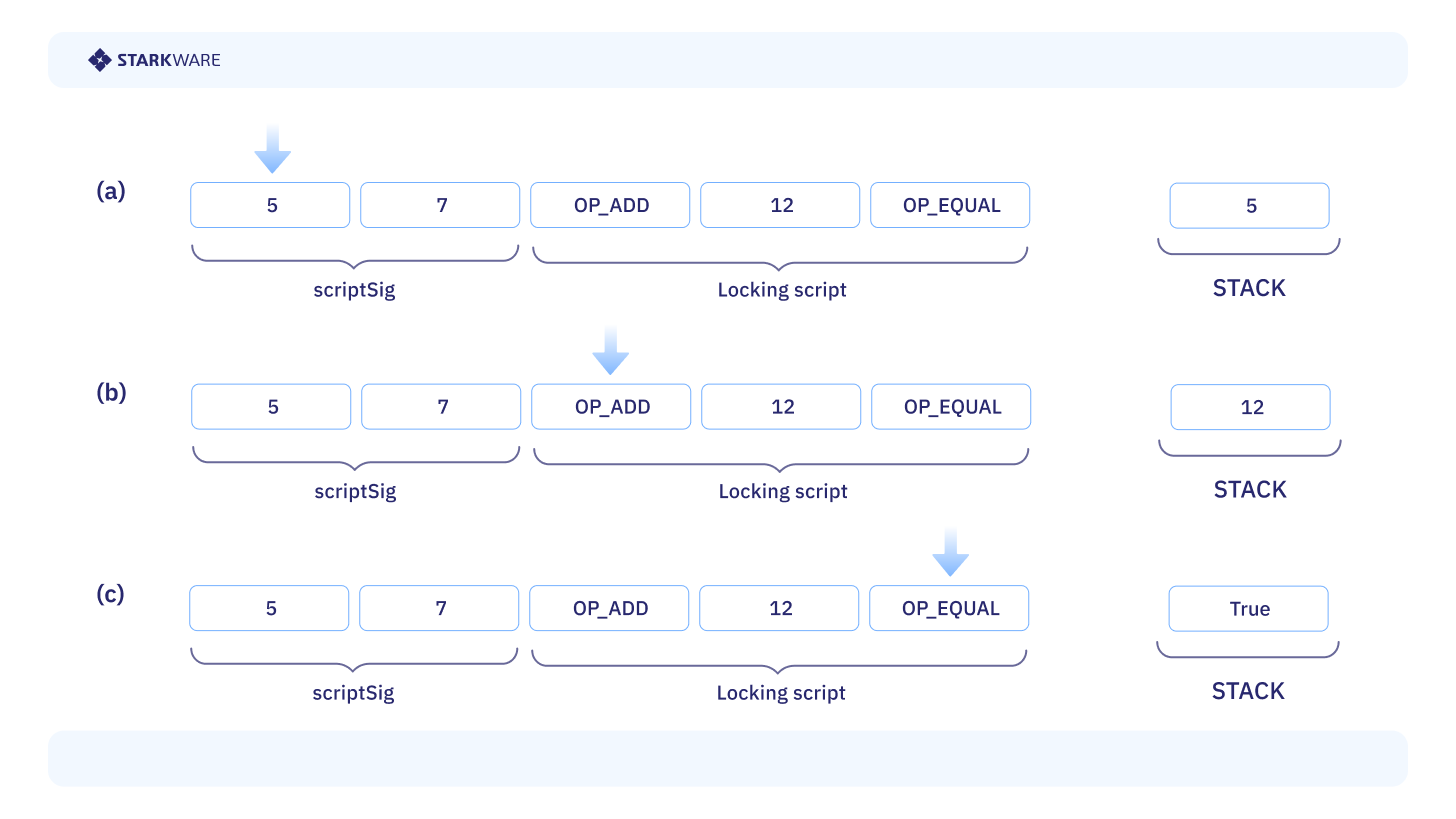
Task: Click the blue arrow pointing at OP_ADD in row (b)
Action: pyautogui.click(x=610, y=351)
